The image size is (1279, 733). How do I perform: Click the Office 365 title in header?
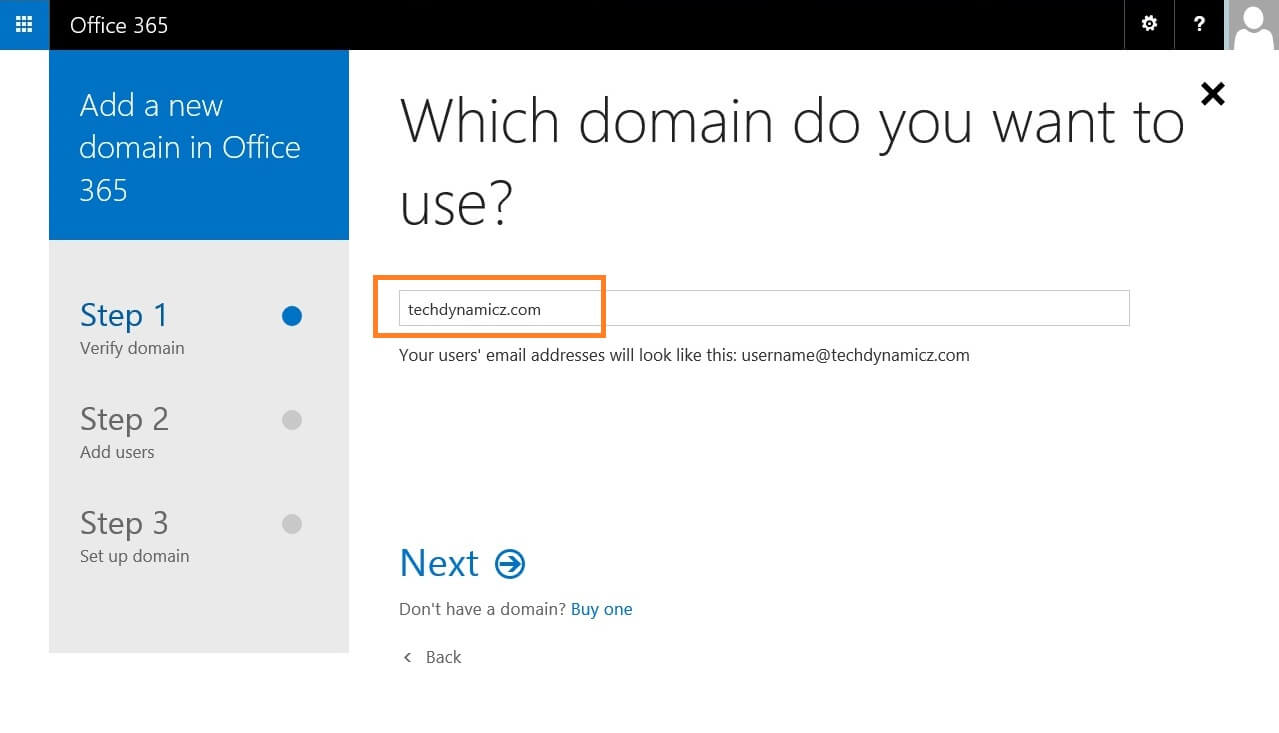119,25
